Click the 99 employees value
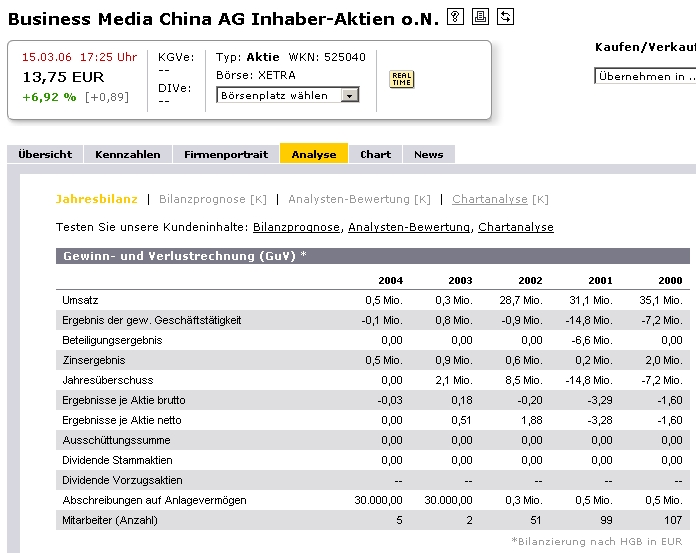This screenshot has height=553, width=696. pyautogui.click(x=606, y=520)
